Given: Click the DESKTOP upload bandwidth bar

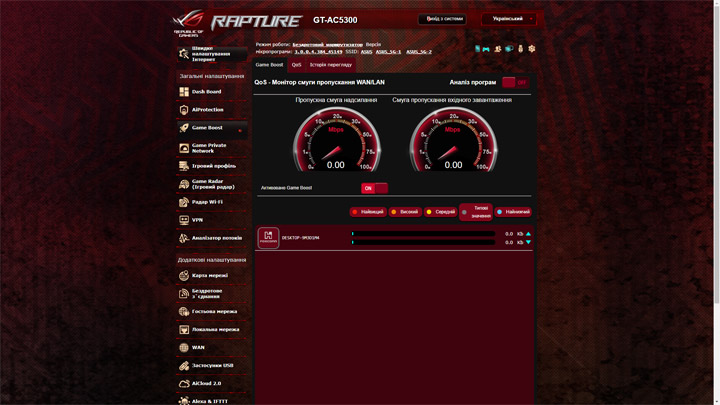Looking at the screenshot, I should (x=423, y=234).
